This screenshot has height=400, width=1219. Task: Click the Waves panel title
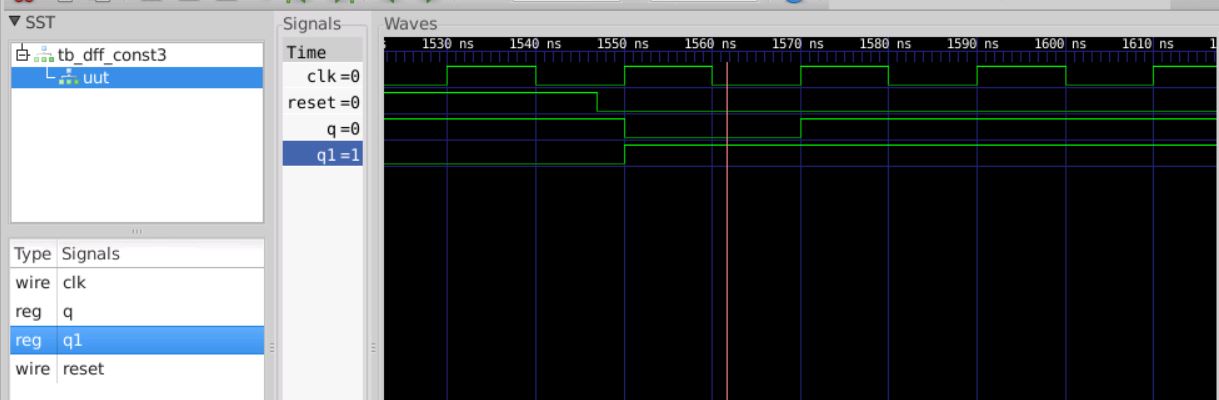411,24
